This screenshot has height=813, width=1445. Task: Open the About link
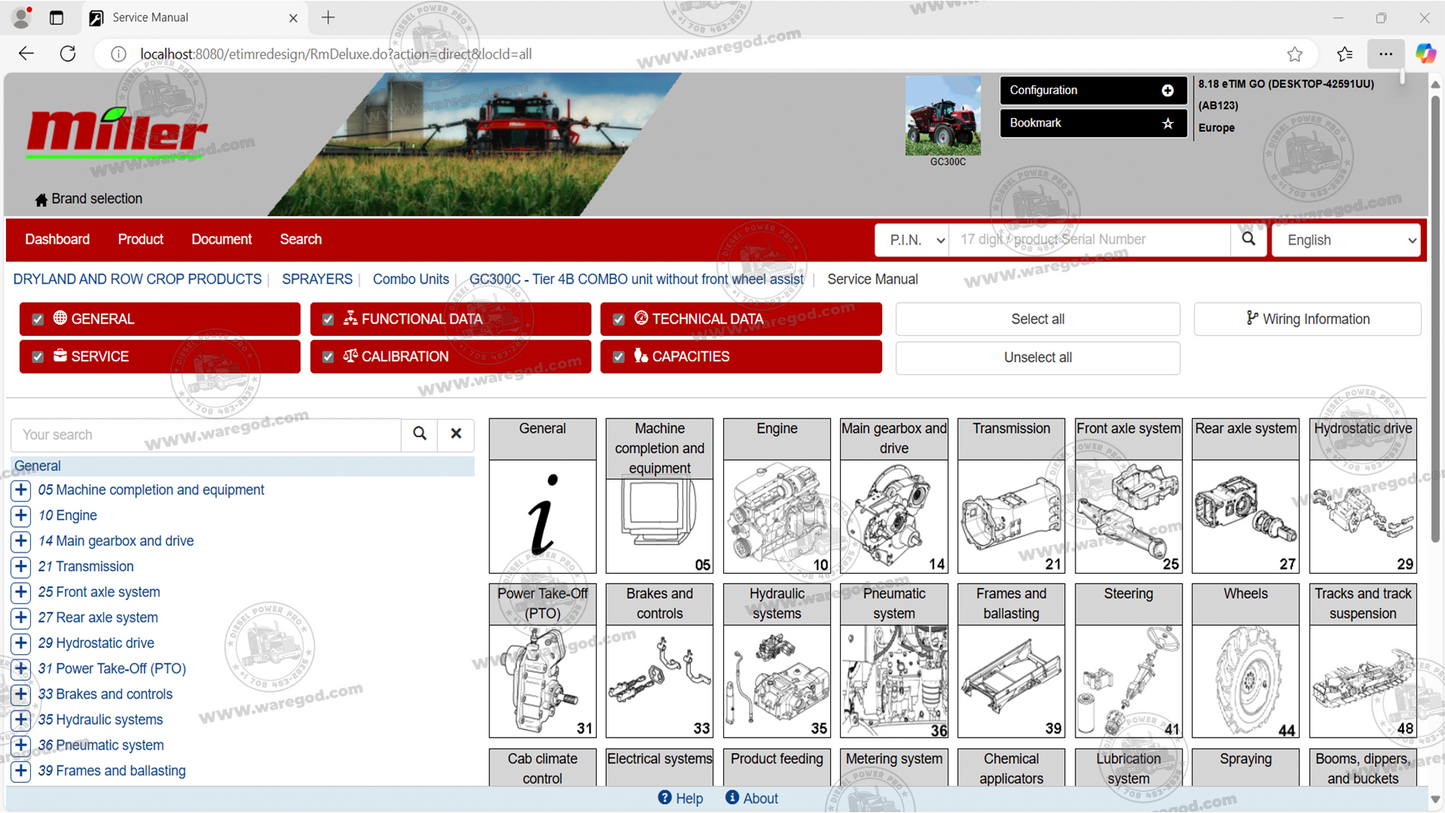[751, 798]
